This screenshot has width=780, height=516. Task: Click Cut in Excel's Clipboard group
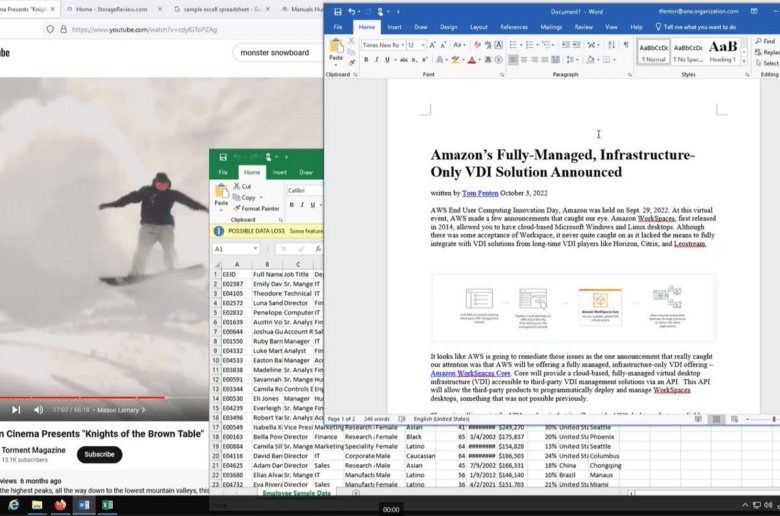242,186
